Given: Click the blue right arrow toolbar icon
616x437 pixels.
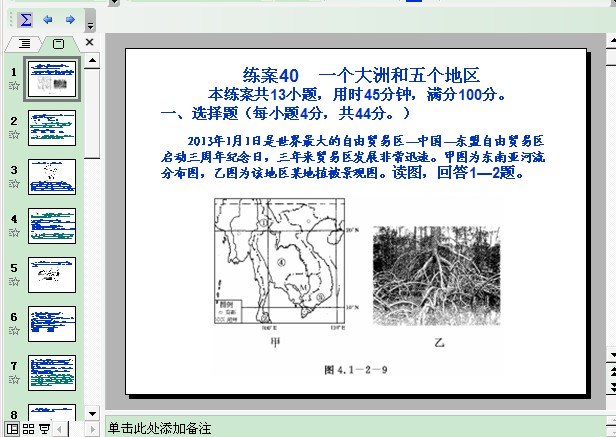Looking at the screenshot, I should [70, 19].
